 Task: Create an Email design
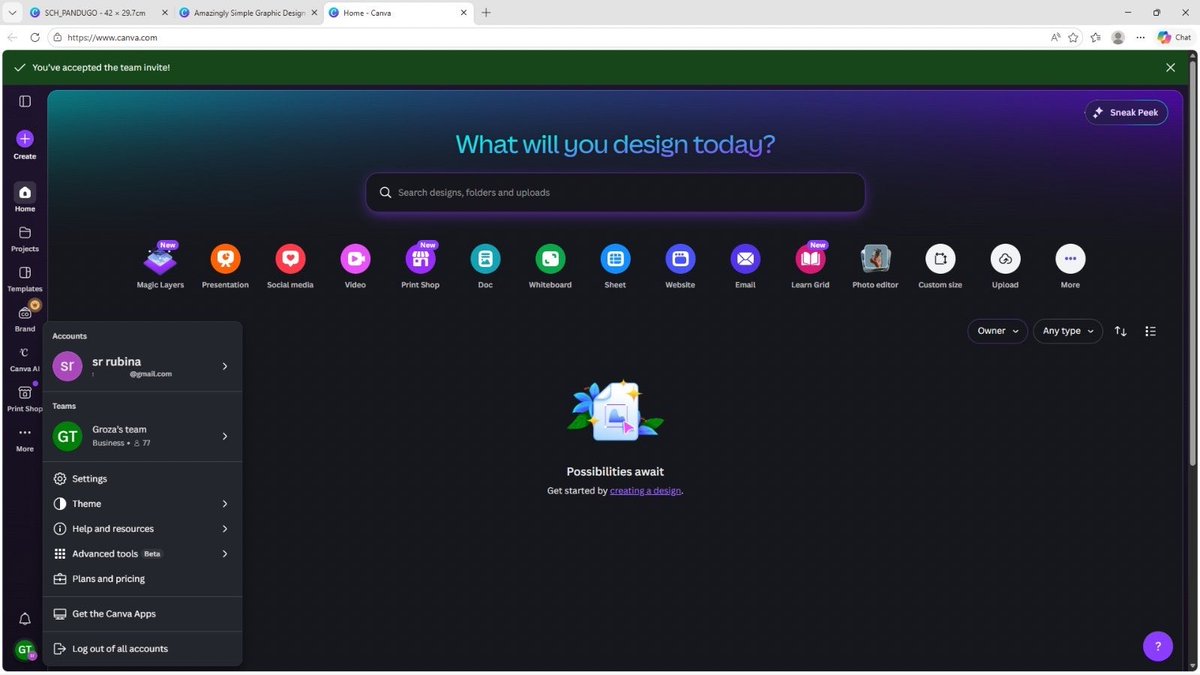745,266
